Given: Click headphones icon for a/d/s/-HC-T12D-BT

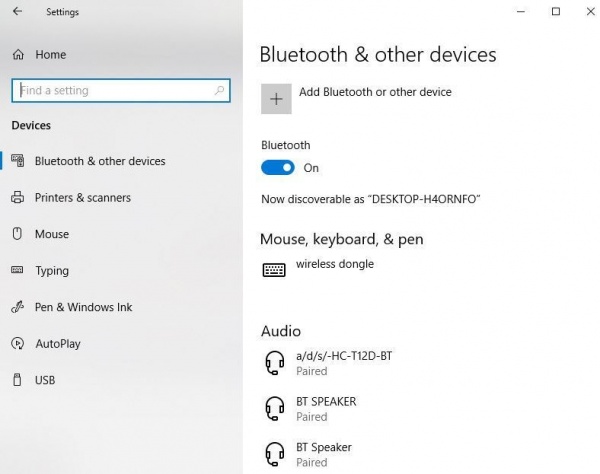Looking at the screenshot, I should [x=274, y=362].
